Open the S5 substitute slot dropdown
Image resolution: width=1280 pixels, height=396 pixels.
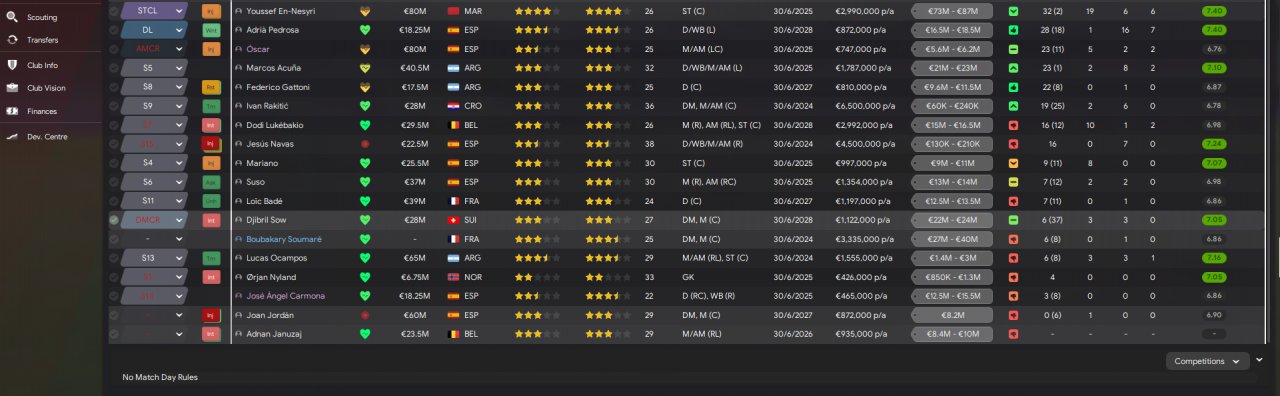click(154, 68)
